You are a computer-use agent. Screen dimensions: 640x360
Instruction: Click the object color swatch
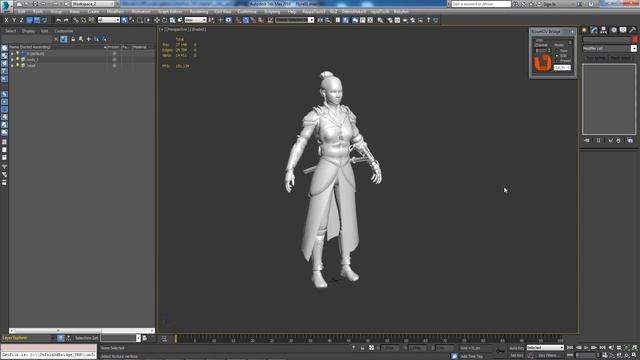pyautogui.click(x=635, y=40)
